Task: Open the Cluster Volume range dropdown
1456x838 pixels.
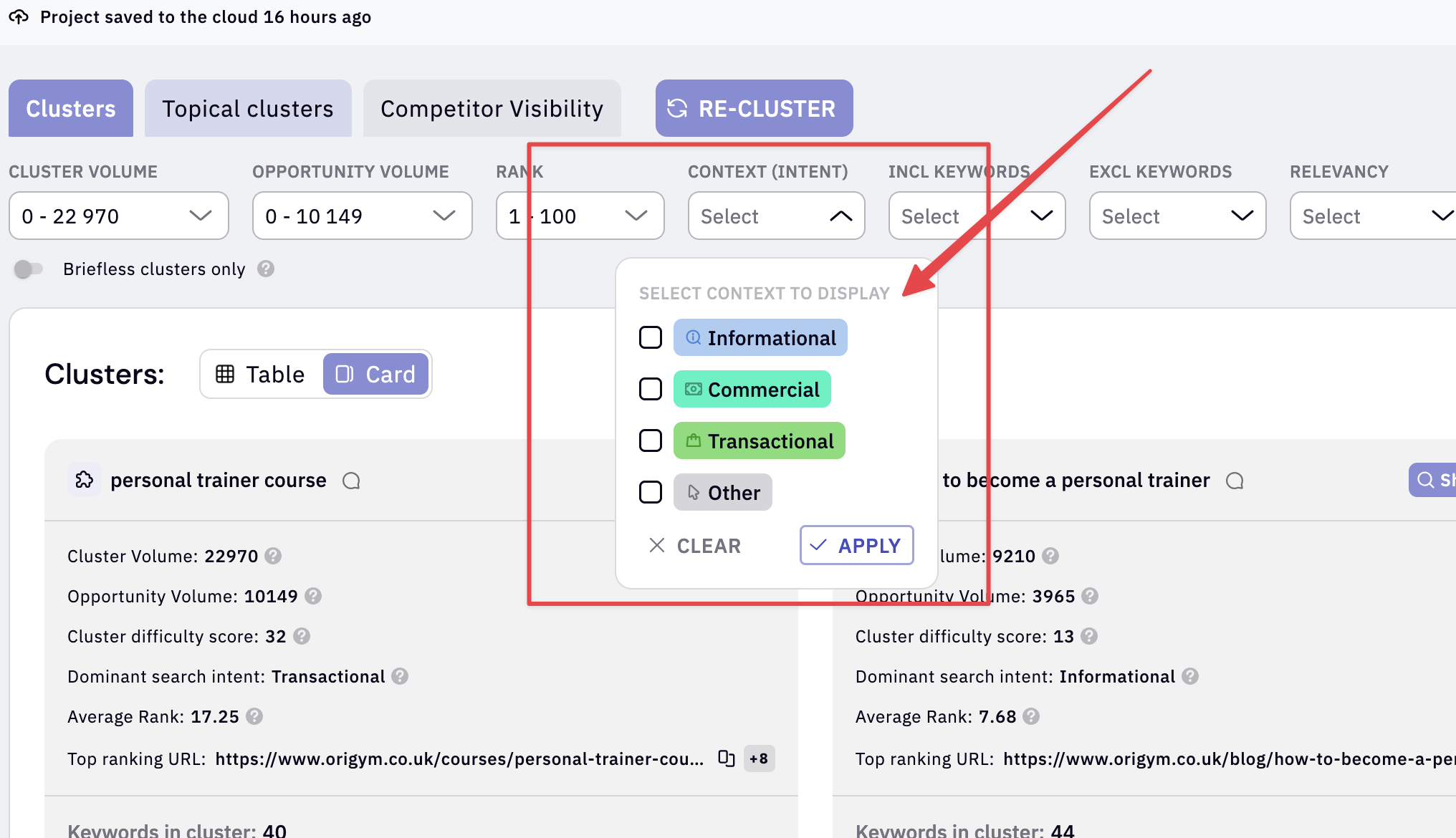Action: click(x=119, y=216)
